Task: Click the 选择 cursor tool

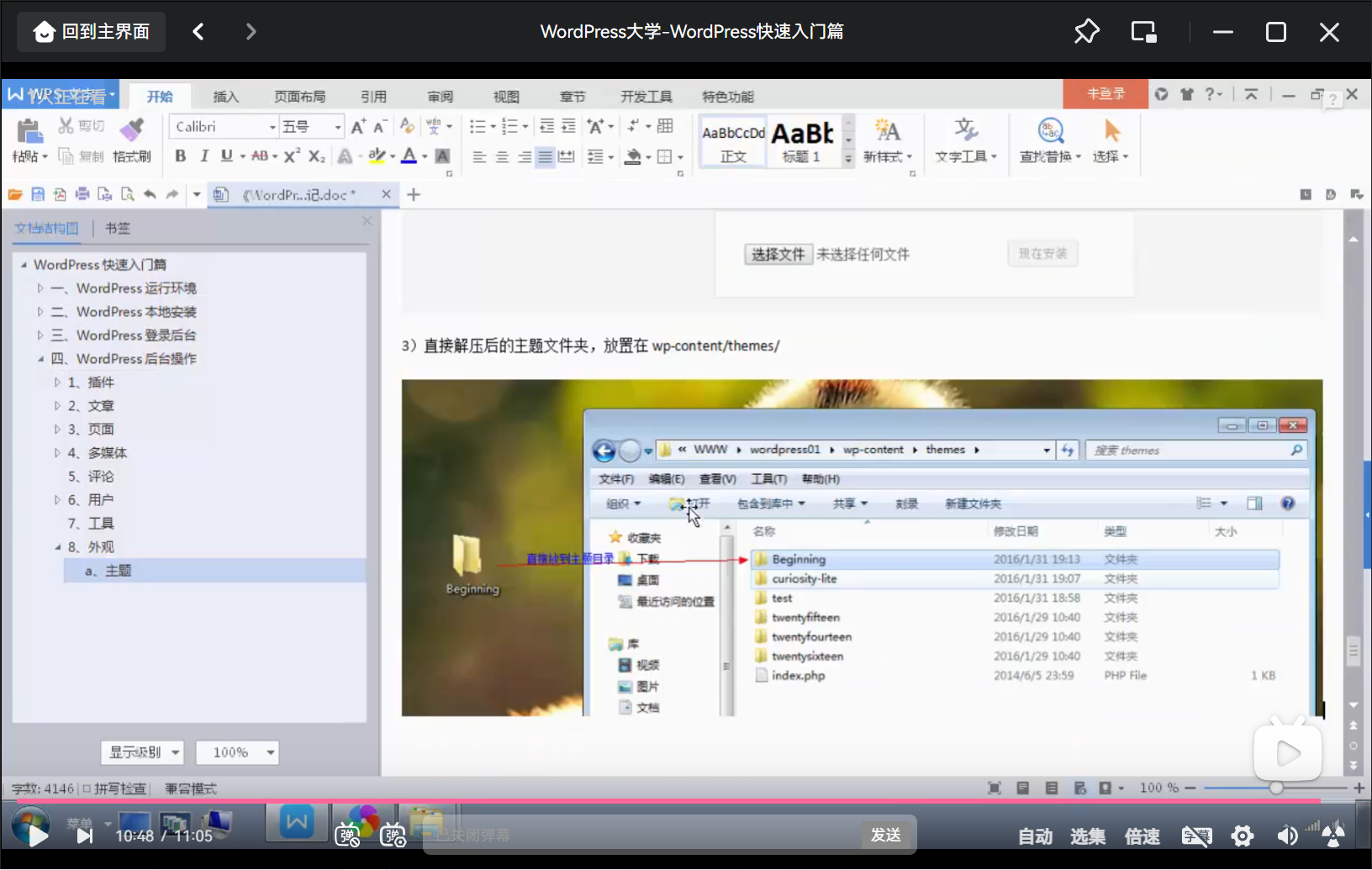Action: [1111, 140]
